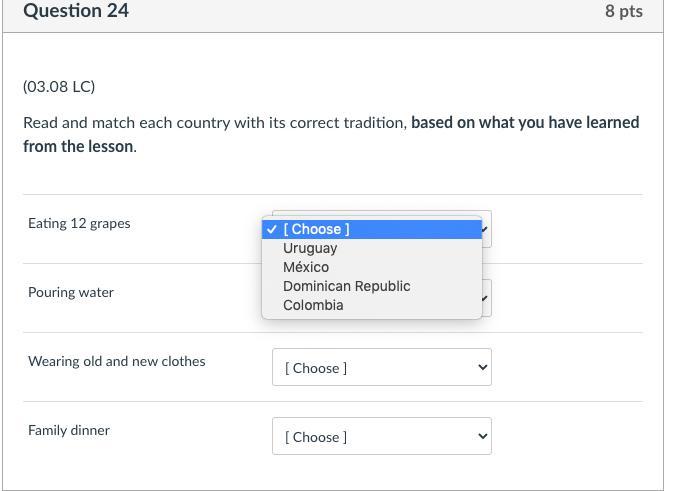This screenshot has height=491, width=673.
Task: Click the "Wearing old and new clothes" label
Action: [x=116, y=361]
